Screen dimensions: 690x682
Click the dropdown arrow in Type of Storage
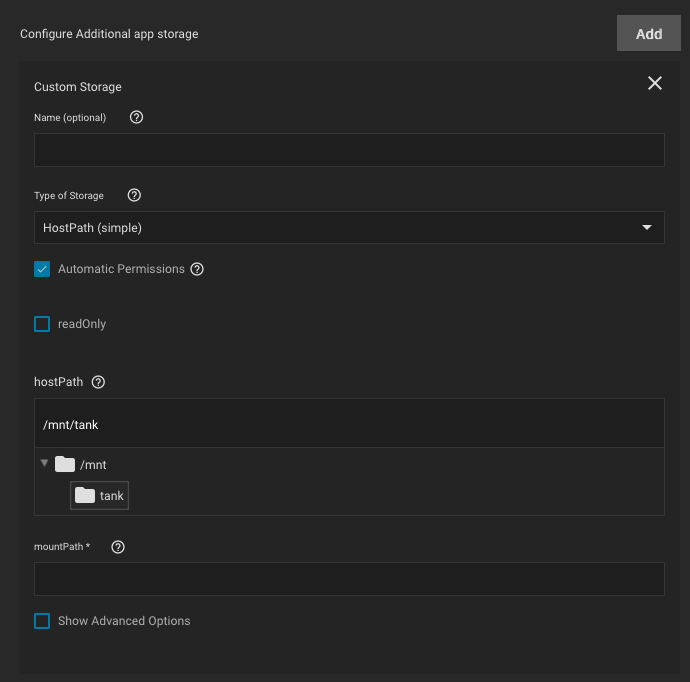pos(647,227)
